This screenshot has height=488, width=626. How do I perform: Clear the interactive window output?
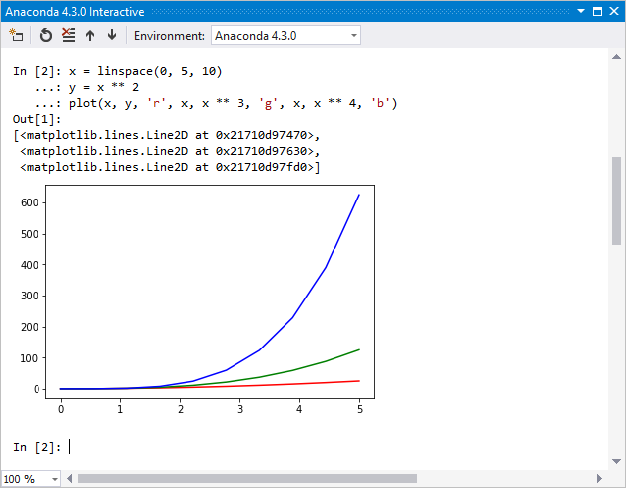pos(68,35)
